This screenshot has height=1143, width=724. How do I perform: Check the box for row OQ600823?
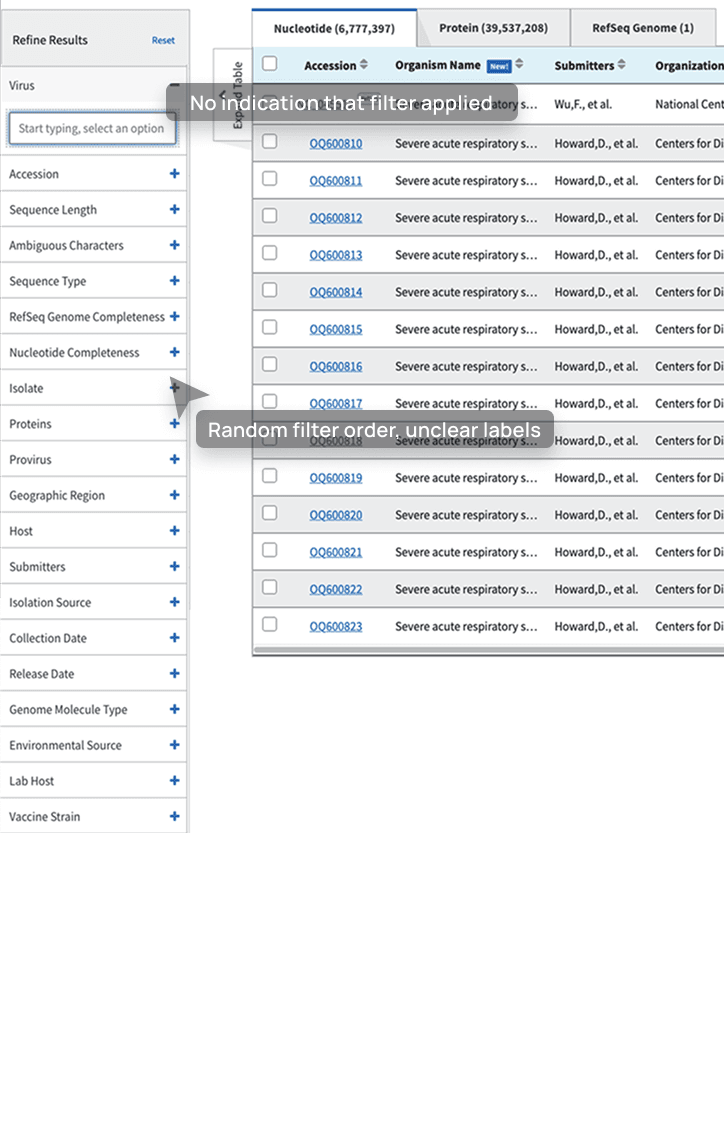point(270,625)
